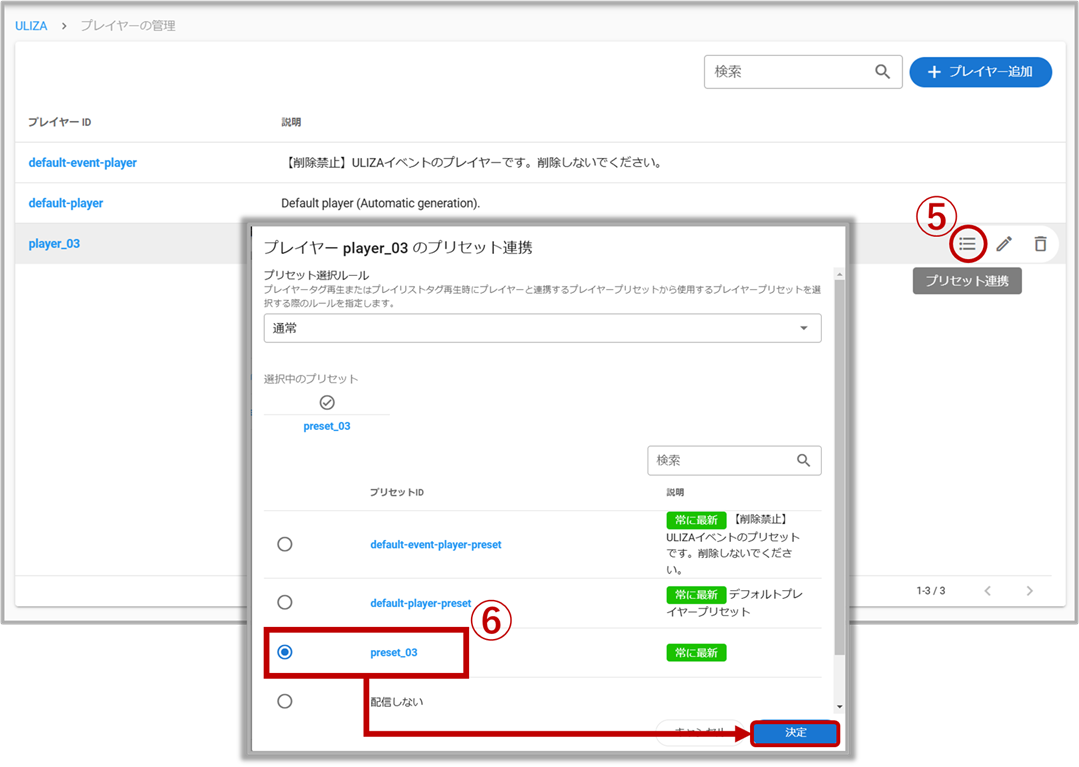This screenshot has width=1079, height=767.
Task: Go to previous page with left chevron
Action: pyautogui.click(x=987, y=591)
